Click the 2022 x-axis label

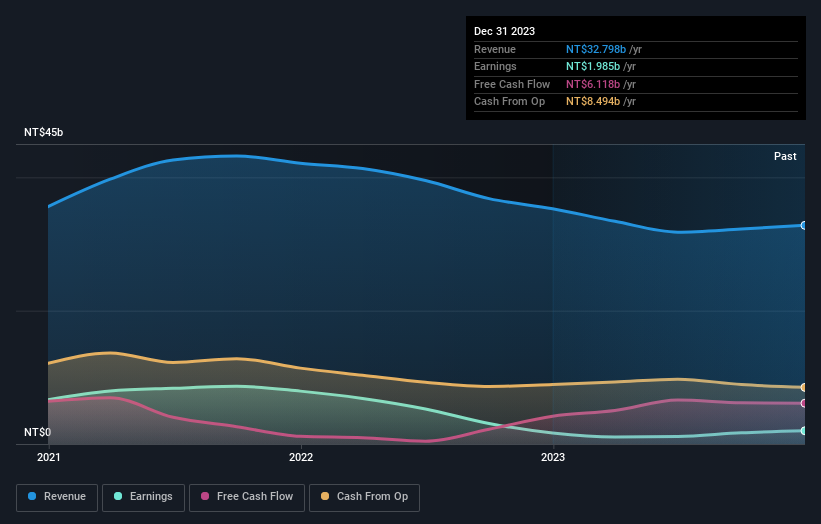[301, 457]
